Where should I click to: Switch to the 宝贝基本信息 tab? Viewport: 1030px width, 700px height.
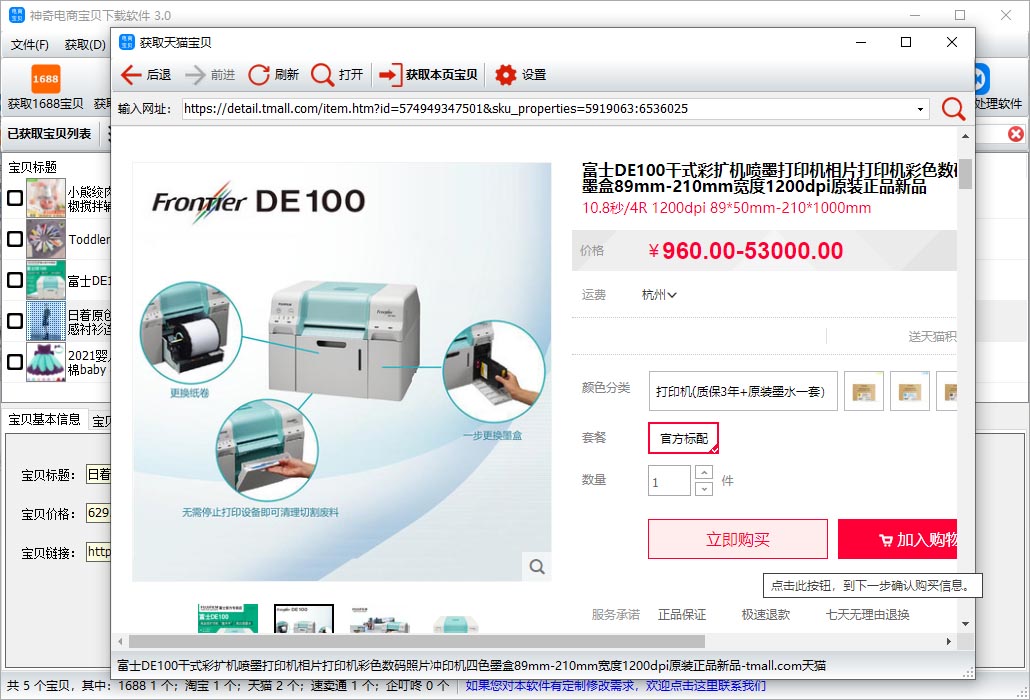(x=44, y=420)
